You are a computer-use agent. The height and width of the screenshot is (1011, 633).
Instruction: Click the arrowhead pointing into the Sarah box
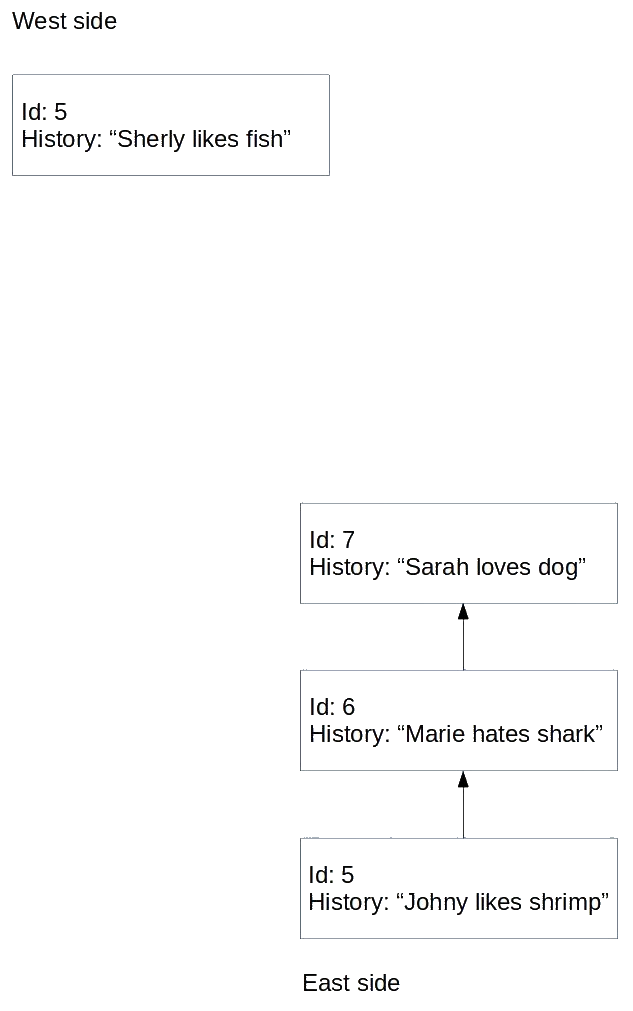[463, 612]
